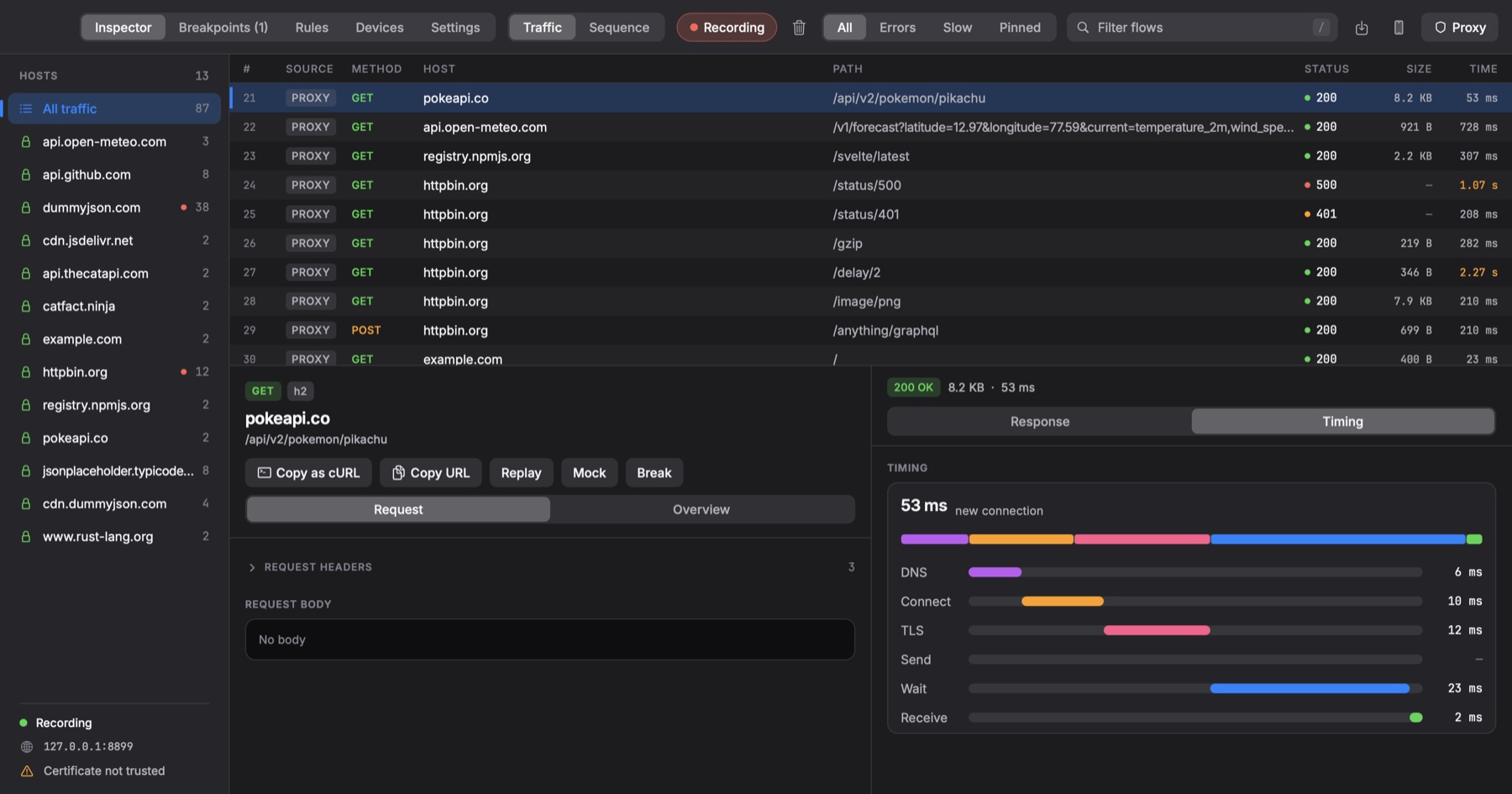Select the httpbin.org /status/500 flow row
This screenshot has width=1512, height=794.
tap(870, 185)
